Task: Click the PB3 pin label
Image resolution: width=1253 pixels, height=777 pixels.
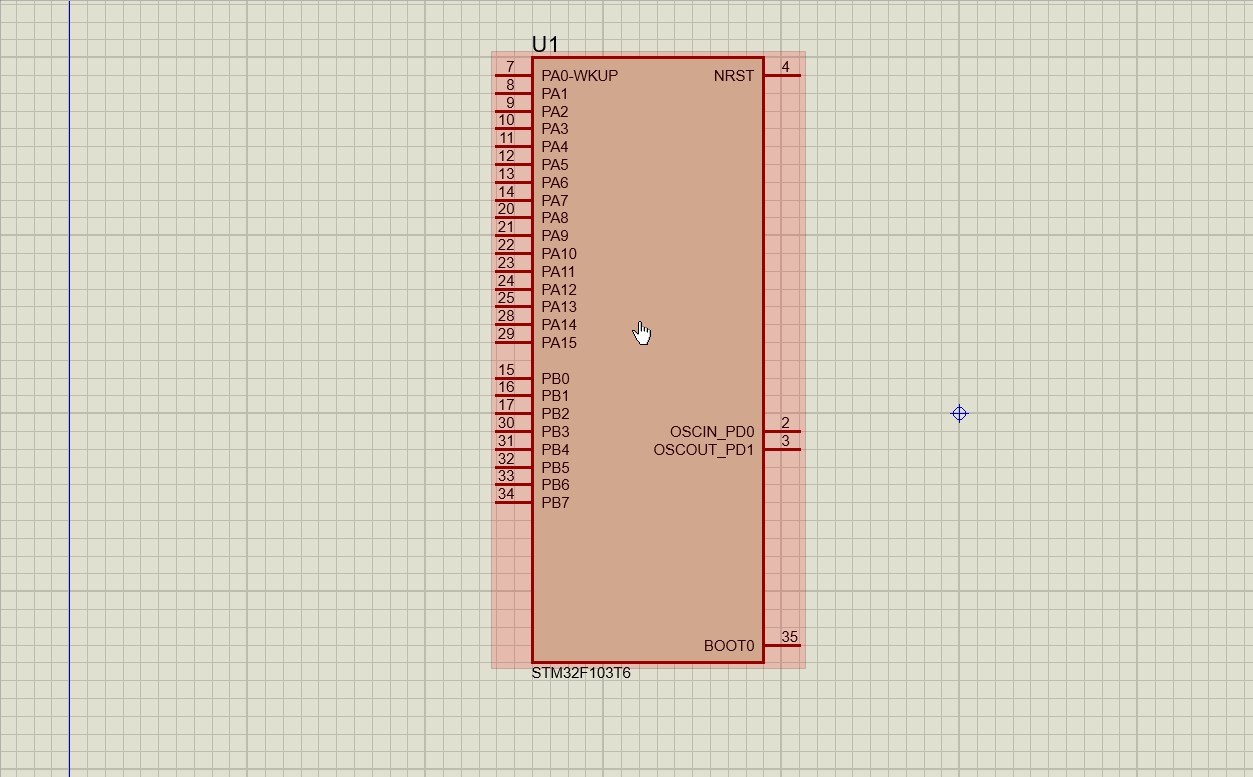Action: click(555, 432)
